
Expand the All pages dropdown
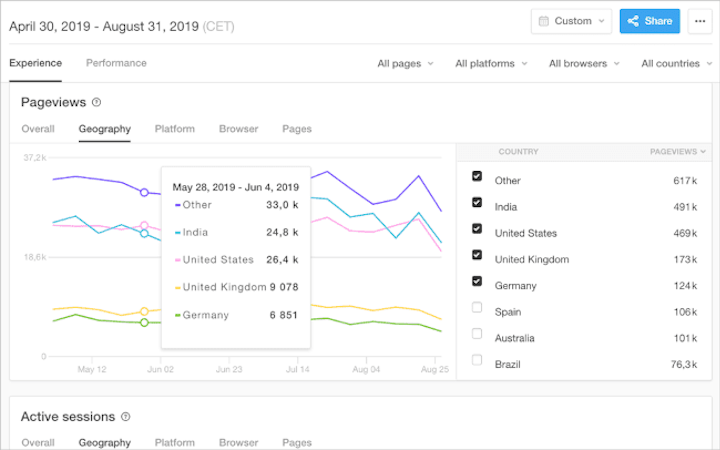405,63
